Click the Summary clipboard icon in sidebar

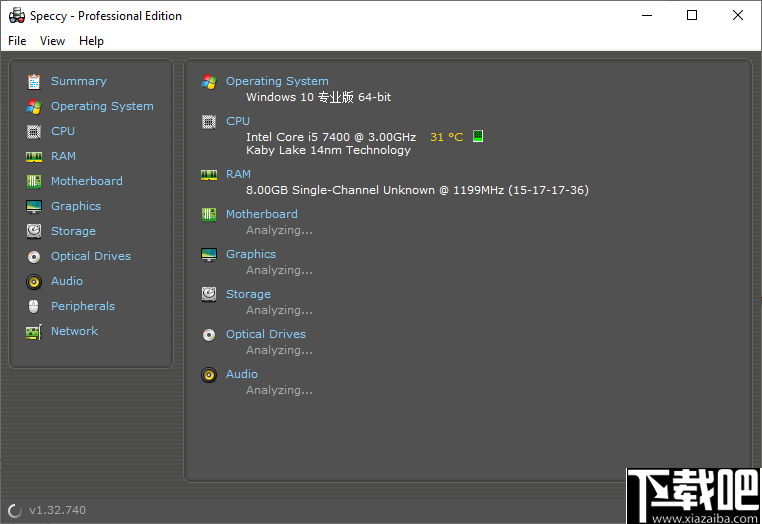[x=34, y=82]
